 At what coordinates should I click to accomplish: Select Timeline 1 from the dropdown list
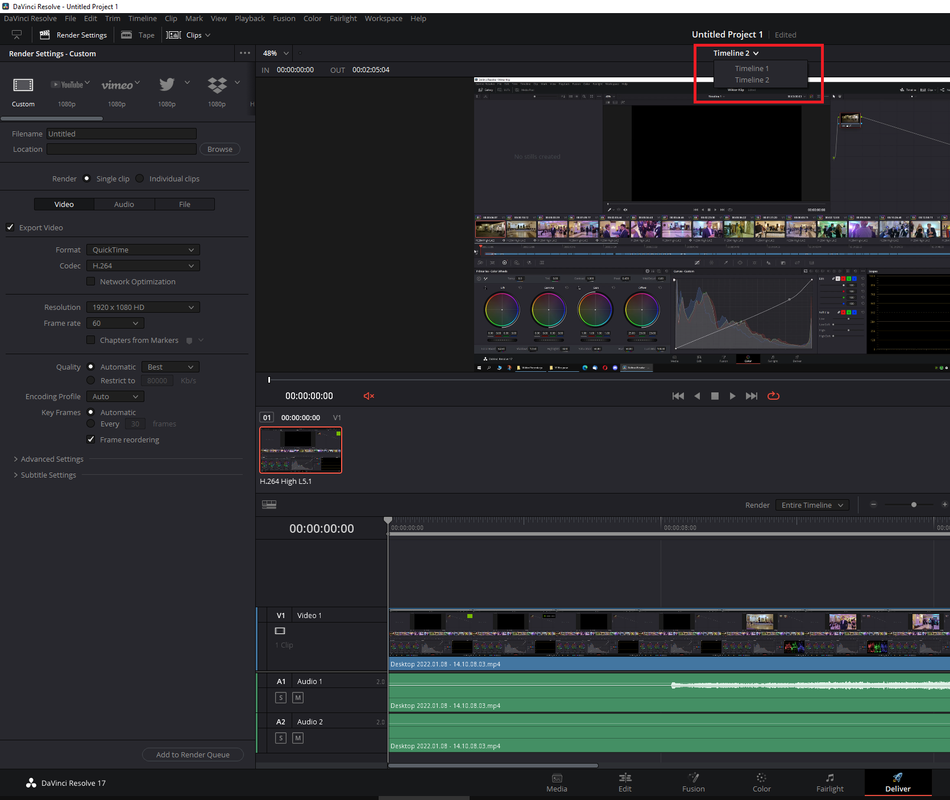pos(752,68)
